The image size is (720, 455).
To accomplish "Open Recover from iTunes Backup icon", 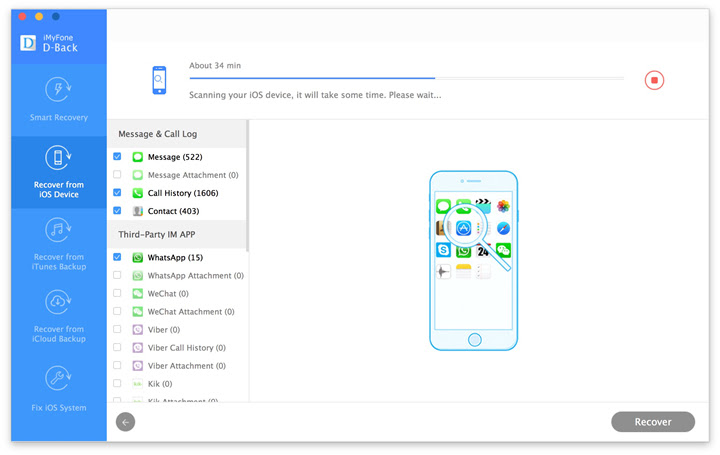I will tap(58, 230).
